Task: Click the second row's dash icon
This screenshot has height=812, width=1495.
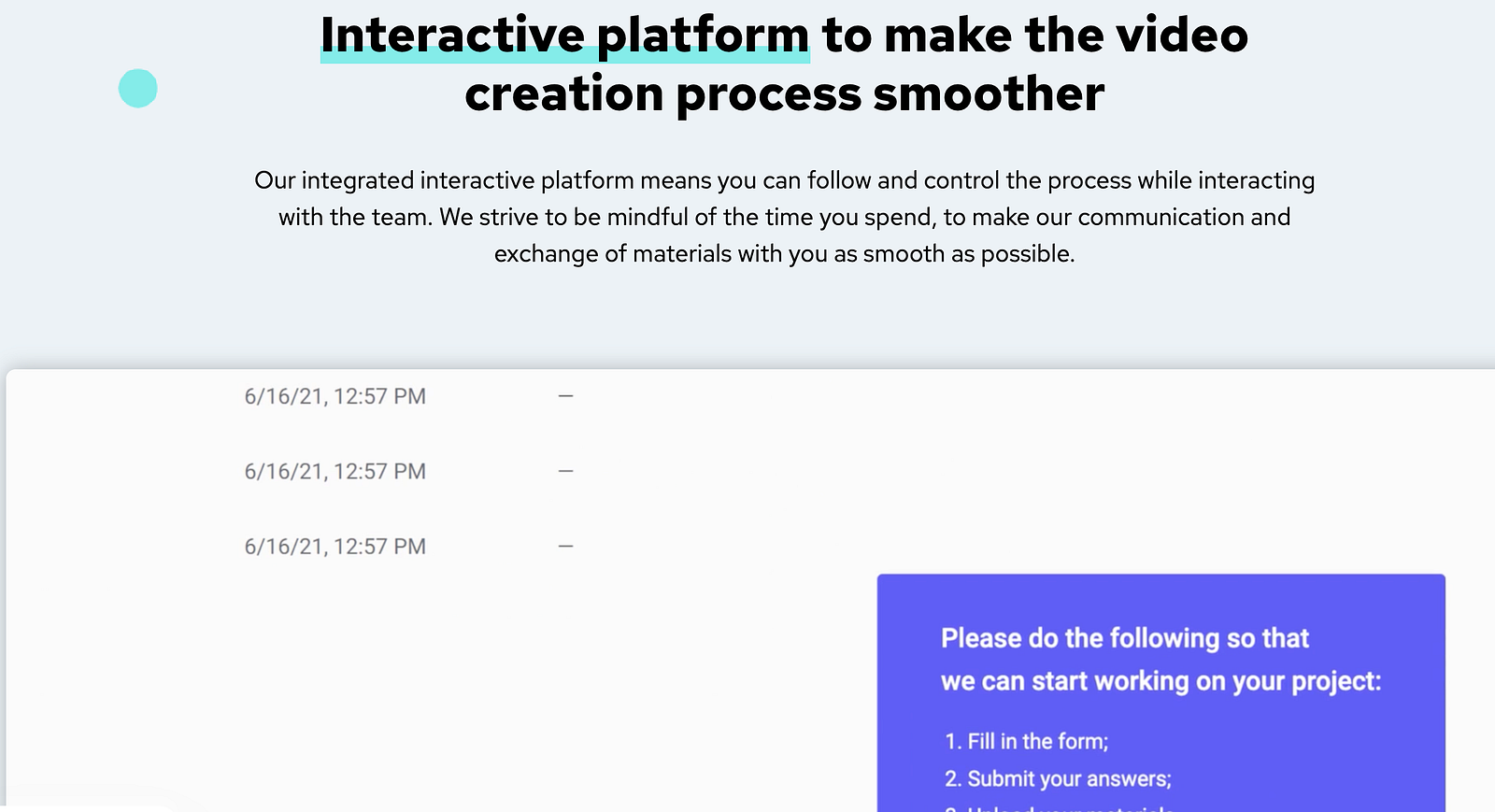Action: (x=565, y=471)
